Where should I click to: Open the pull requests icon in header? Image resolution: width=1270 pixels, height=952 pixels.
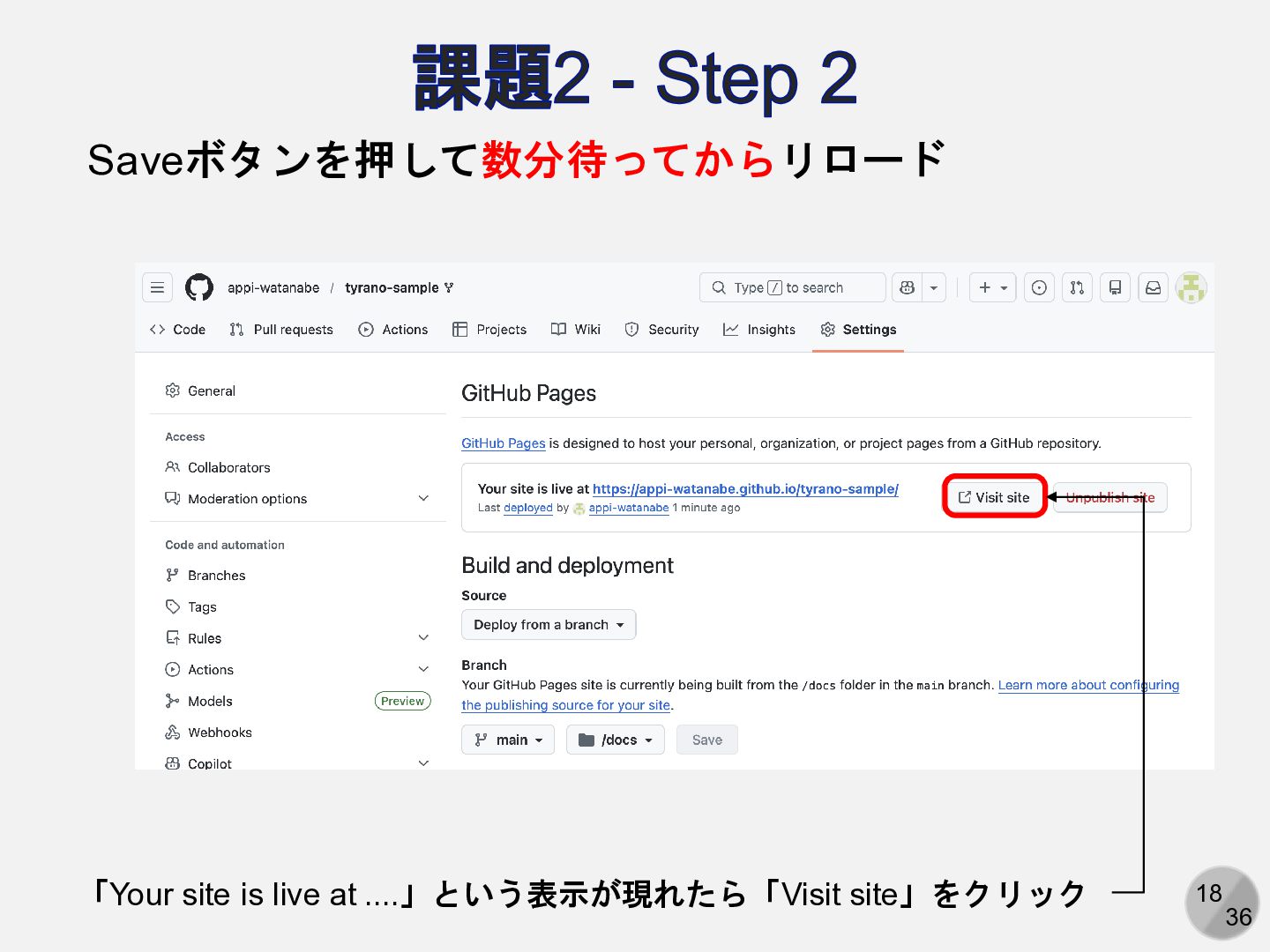click(1077, 287)
